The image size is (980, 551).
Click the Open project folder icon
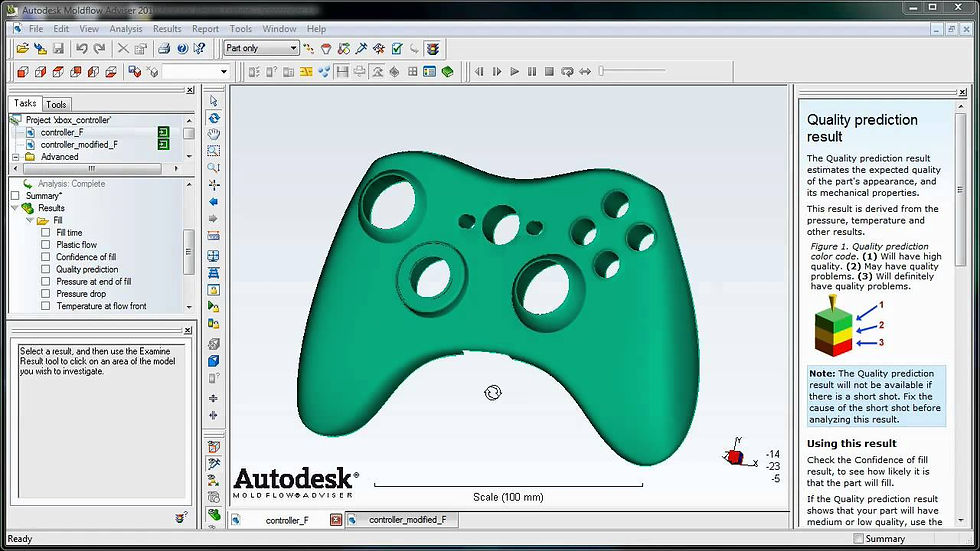(22, 48)
